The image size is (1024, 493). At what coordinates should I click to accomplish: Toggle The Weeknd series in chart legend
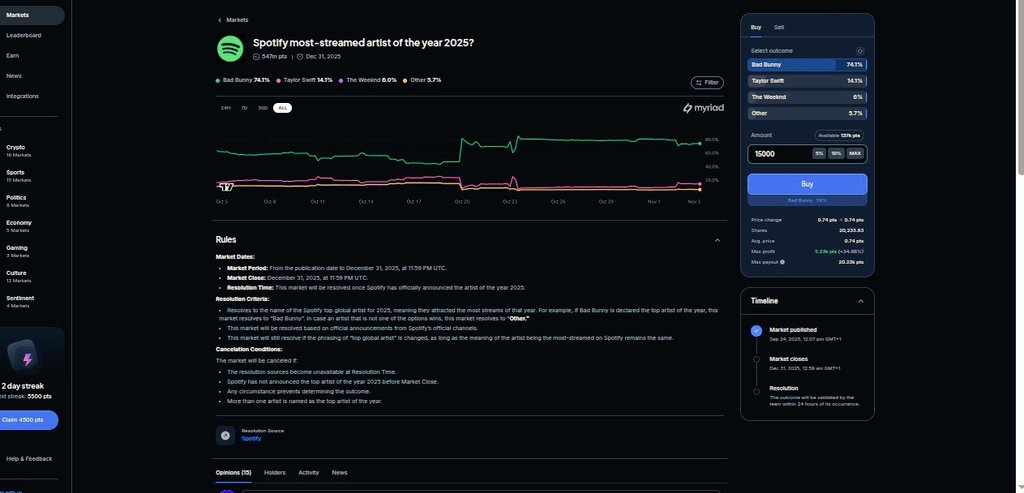[368, 80]
